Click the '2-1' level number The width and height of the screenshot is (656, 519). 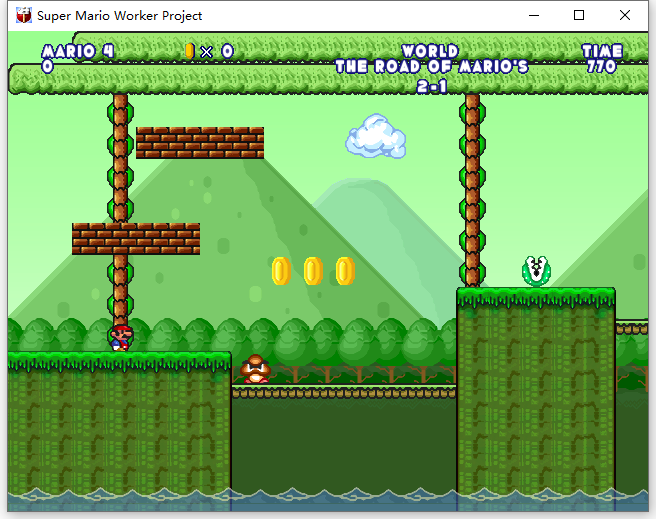(432, 87)
